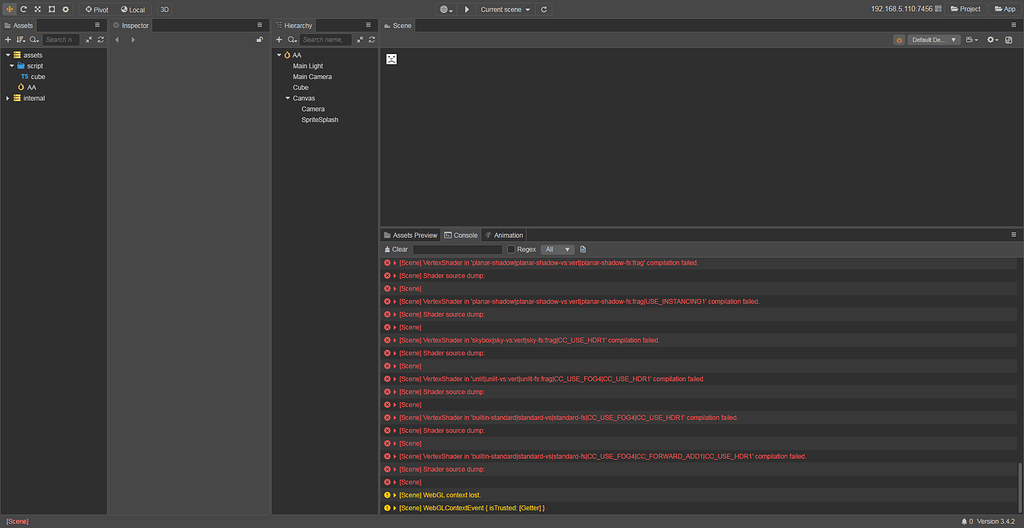Select the Move transform tool
This screenshot has height=528, width=1024.
9,9
